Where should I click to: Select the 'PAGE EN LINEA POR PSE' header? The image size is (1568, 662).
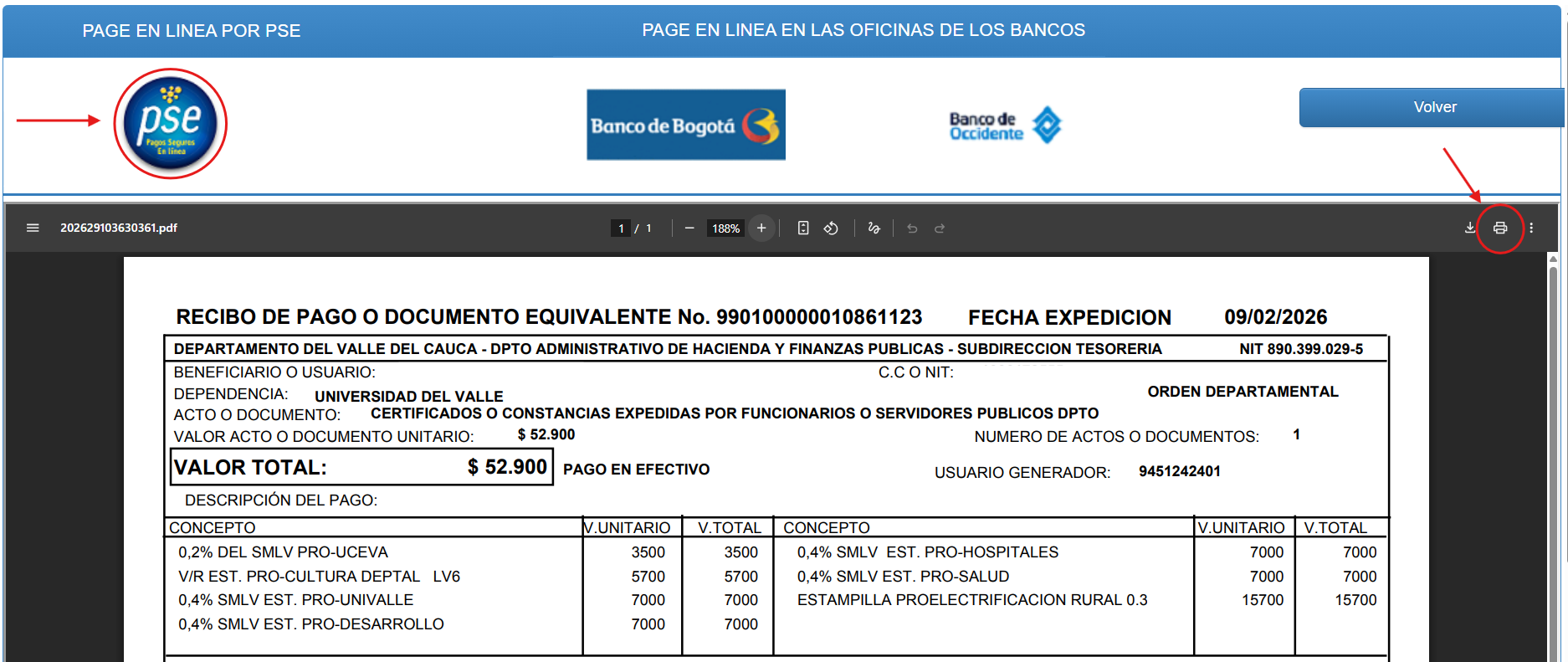coord(191,31)
